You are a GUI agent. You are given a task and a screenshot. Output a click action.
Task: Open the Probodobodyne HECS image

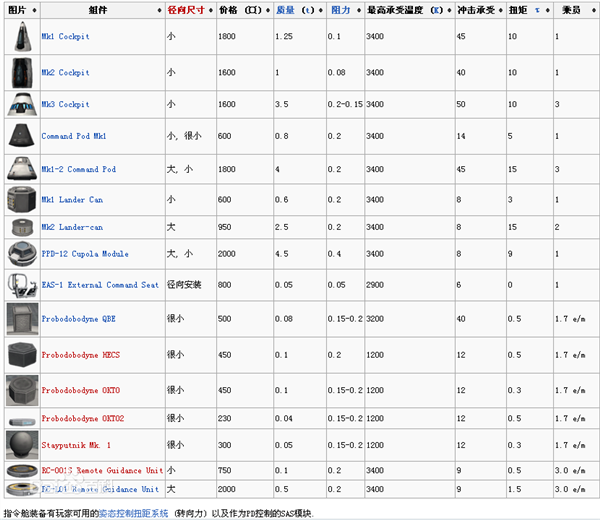(x=22, y=355)
